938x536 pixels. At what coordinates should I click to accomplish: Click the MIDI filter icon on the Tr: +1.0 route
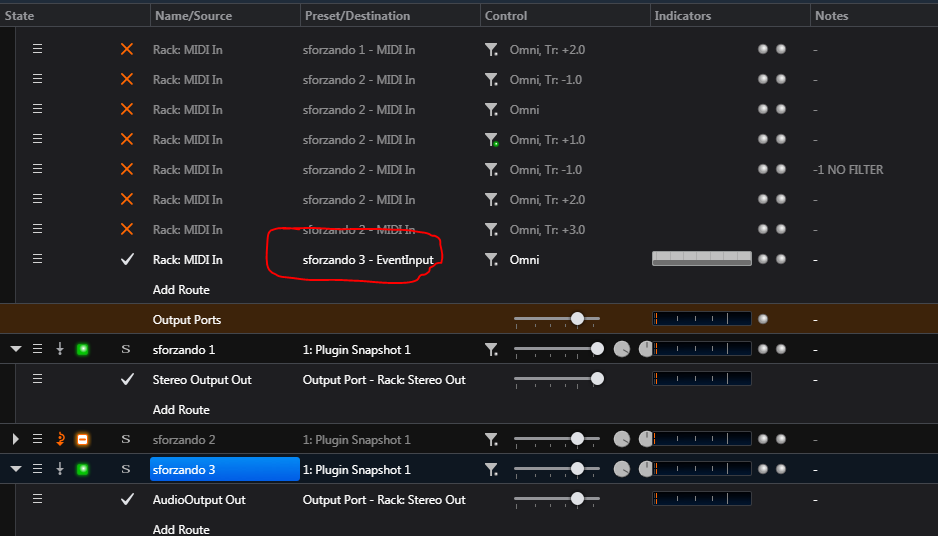[491, 140]
